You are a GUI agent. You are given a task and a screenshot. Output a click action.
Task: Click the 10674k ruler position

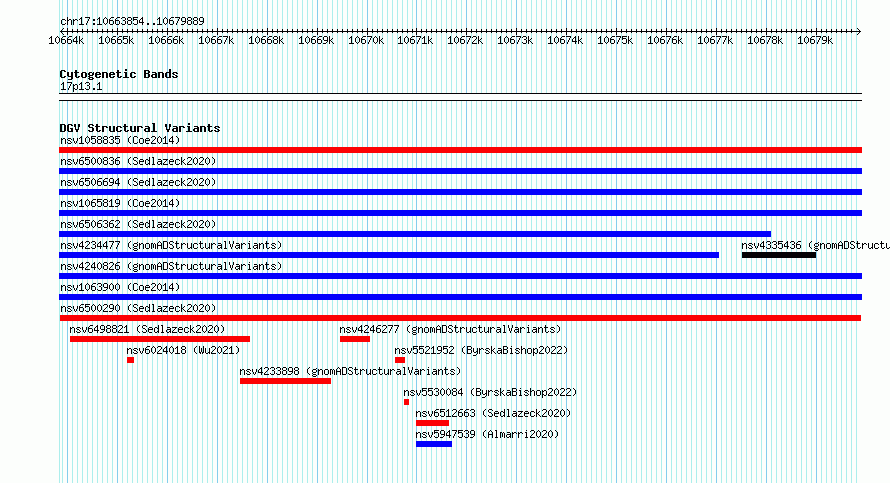[565, 40]
